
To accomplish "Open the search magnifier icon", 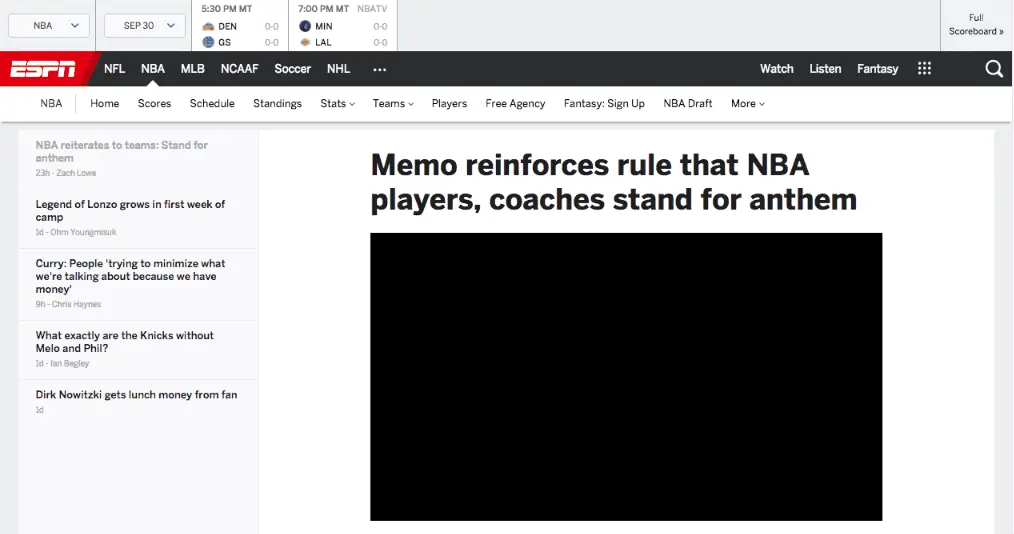I will 993,69.
